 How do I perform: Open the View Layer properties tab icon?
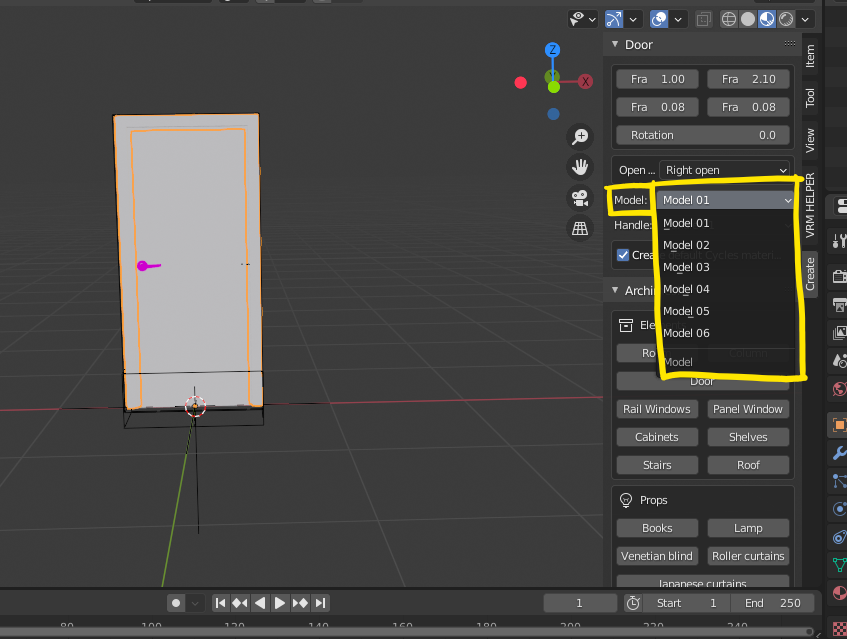pos(839,333)
